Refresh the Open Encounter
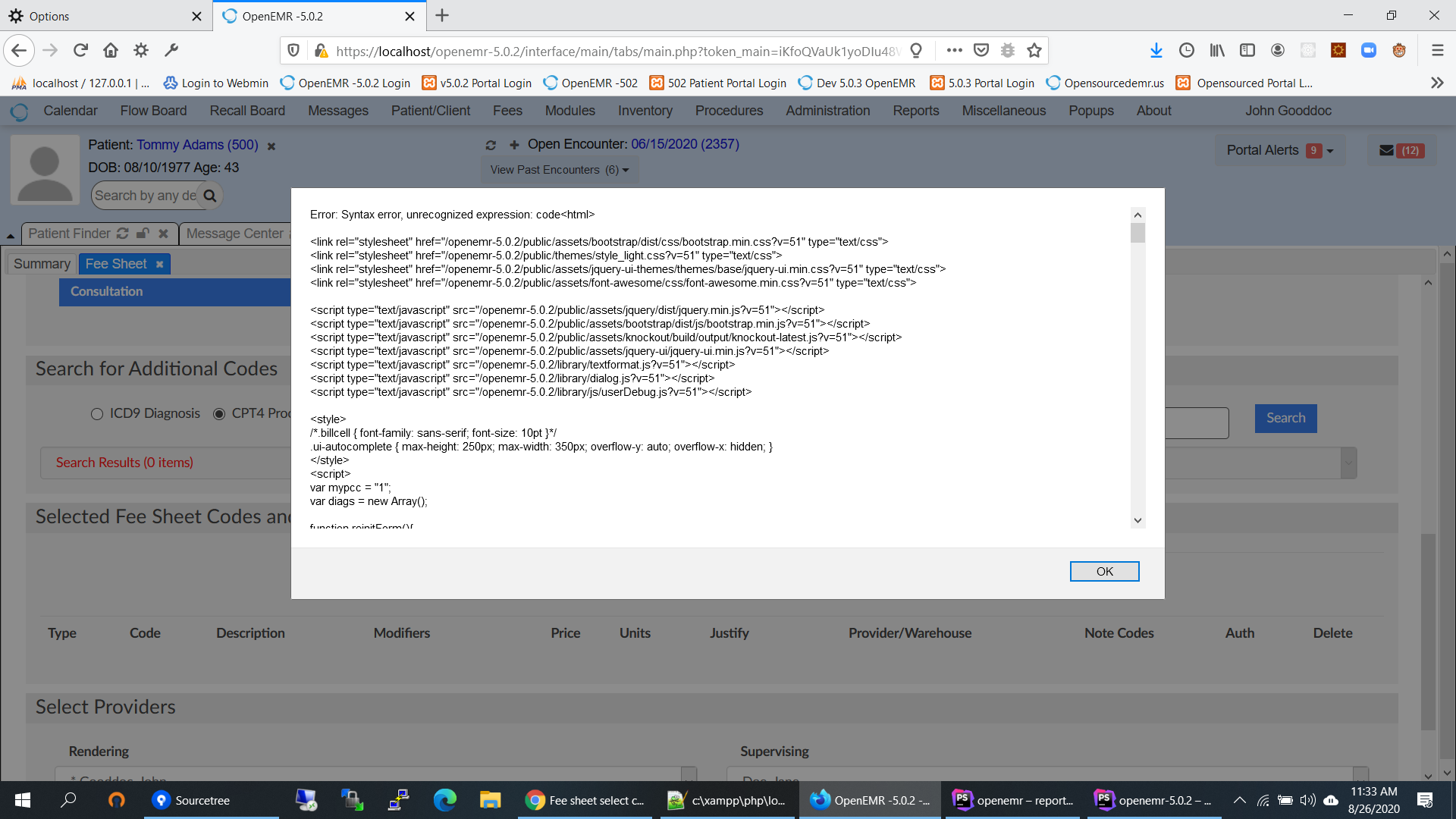 [491, 145]
